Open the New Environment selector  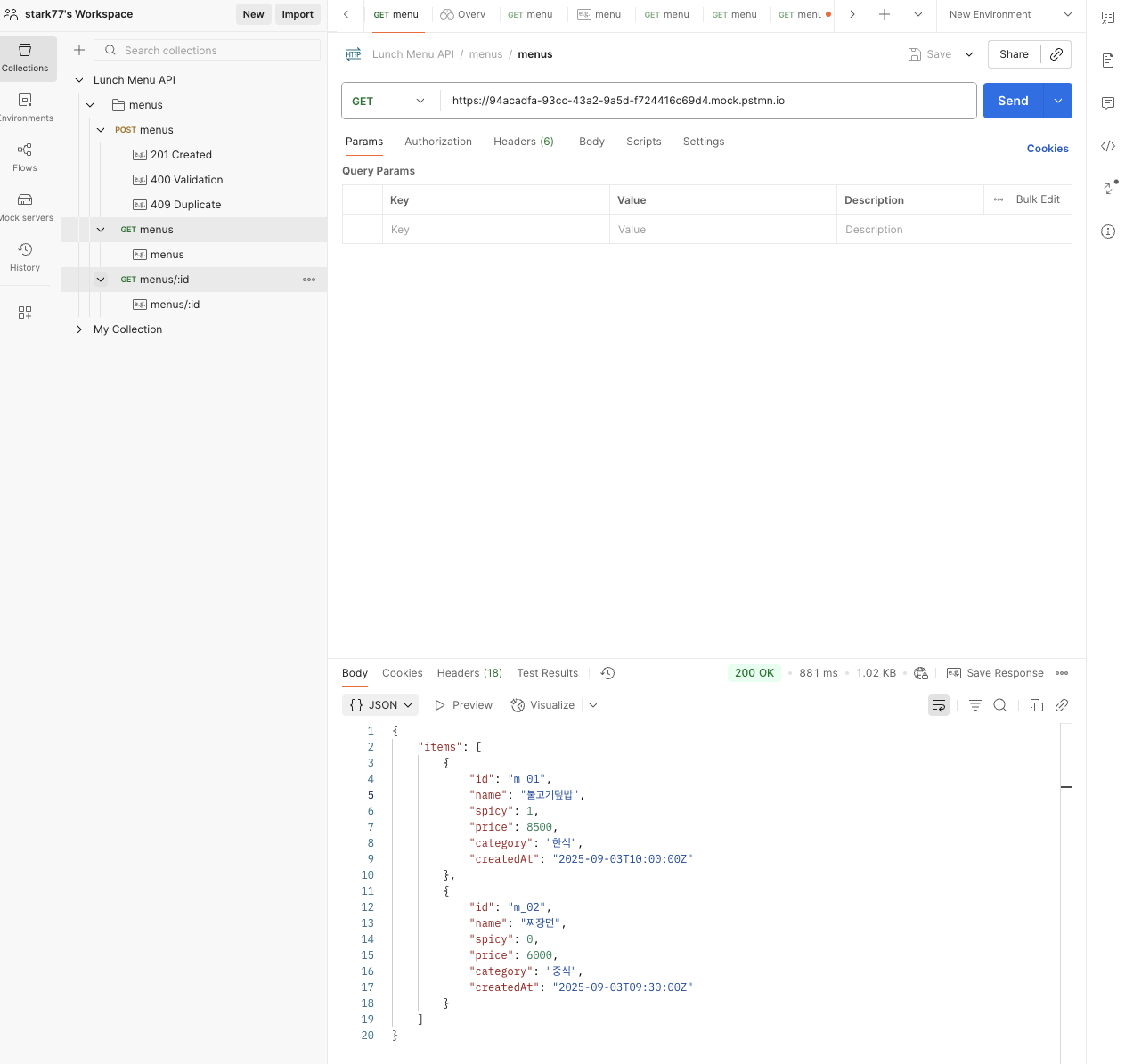(1011, 14)
